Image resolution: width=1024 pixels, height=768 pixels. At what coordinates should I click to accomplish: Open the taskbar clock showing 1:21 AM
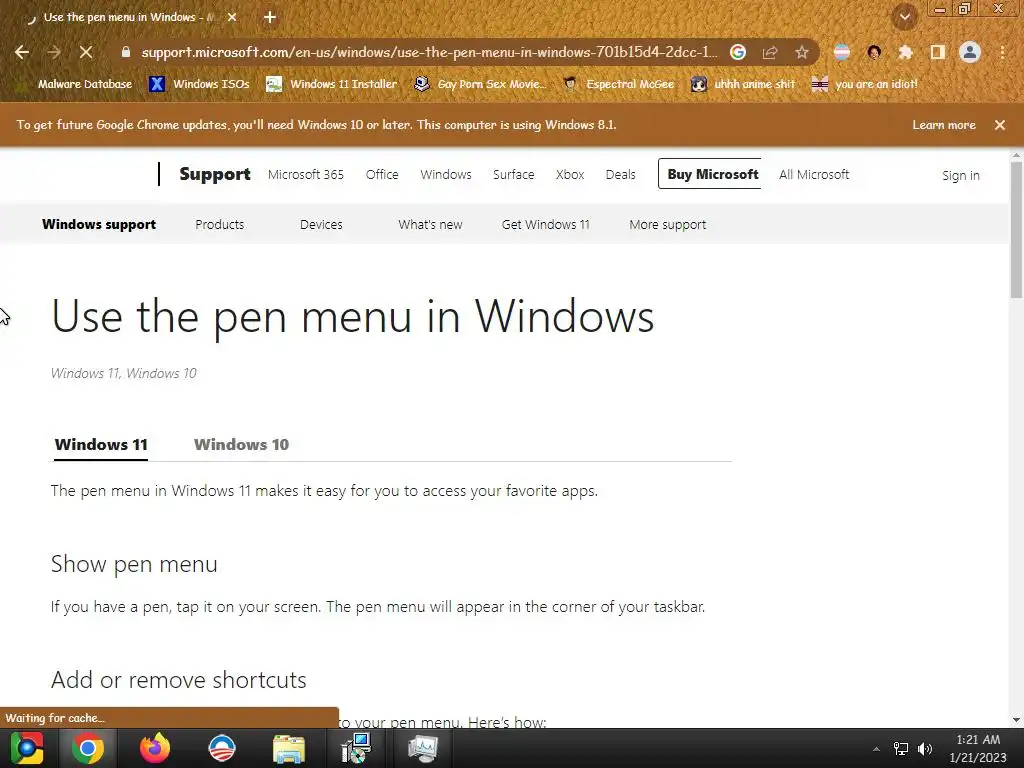978,748
